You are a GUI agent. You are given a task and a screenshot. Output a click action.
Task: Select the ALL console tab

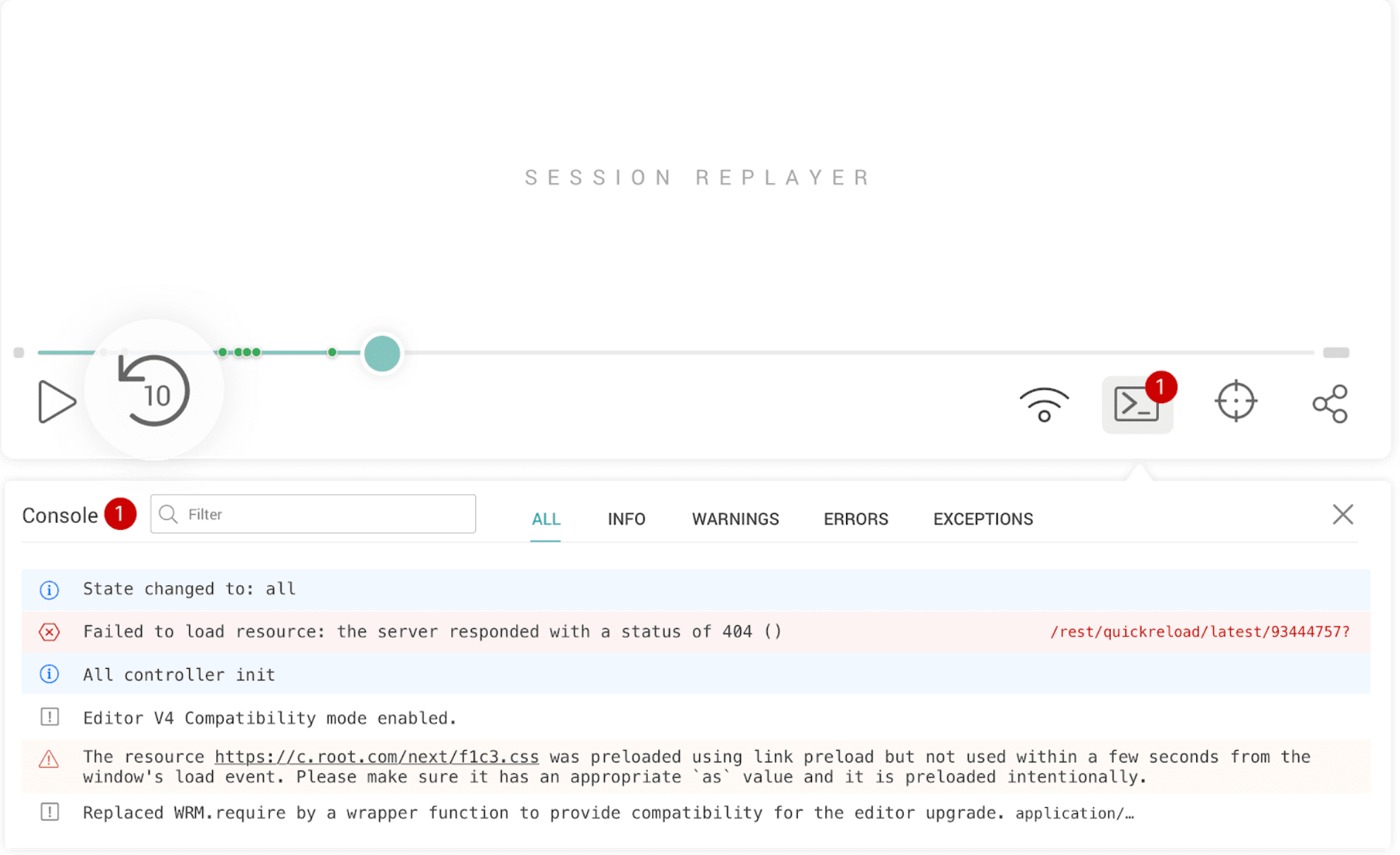pyautogui.click(x=546, y=519)
